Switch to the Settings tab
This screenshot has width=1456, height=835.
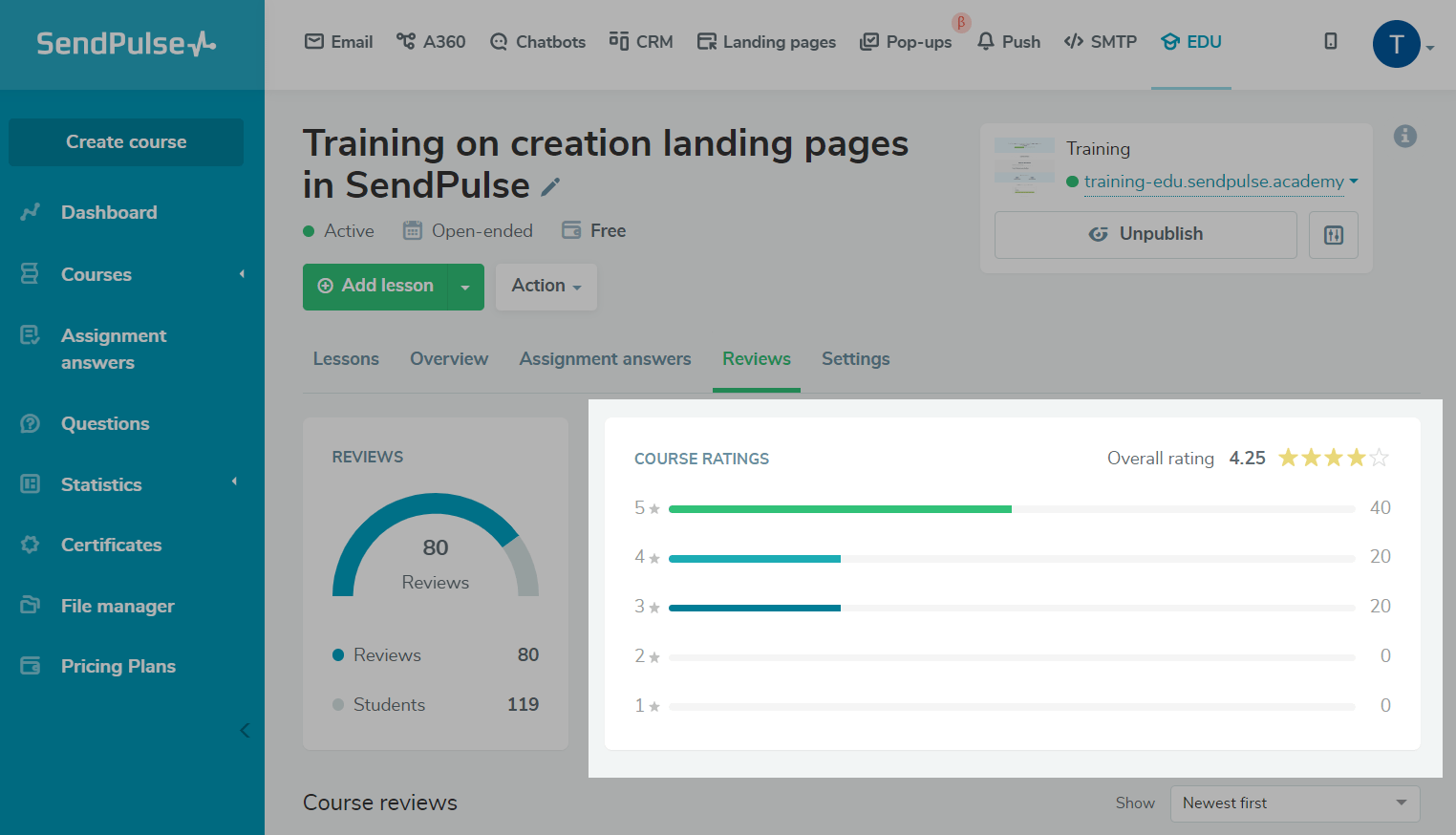pyautogui.click(x=856, y=359)
